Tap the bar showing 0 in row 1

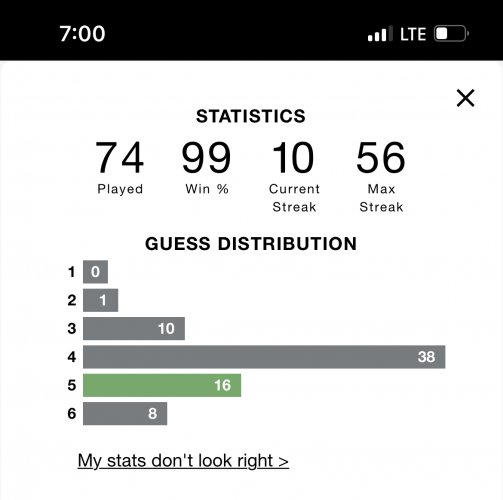click(95, 272)
